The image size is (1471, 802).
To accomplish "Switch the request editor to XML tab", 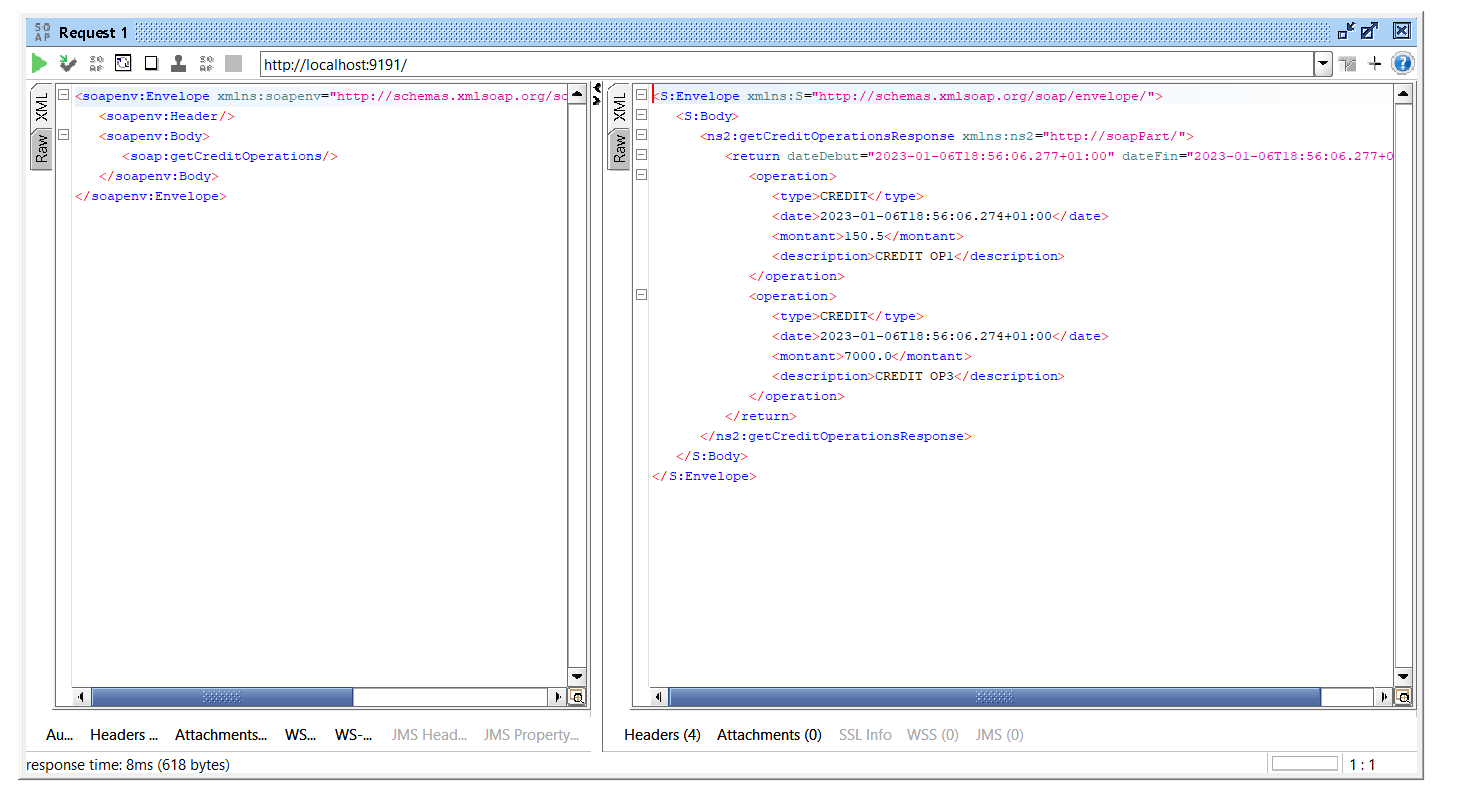I will (x=41, y=107).
